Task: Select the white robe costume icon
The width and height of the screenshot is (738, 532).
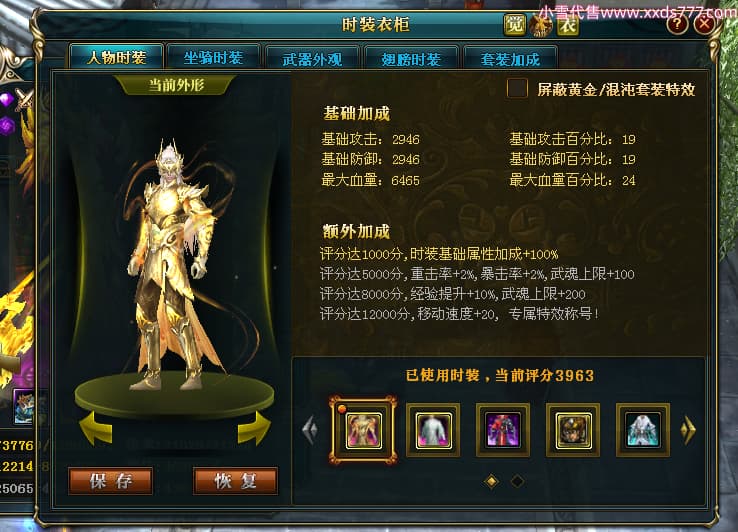Action: (x=433, y=430)
